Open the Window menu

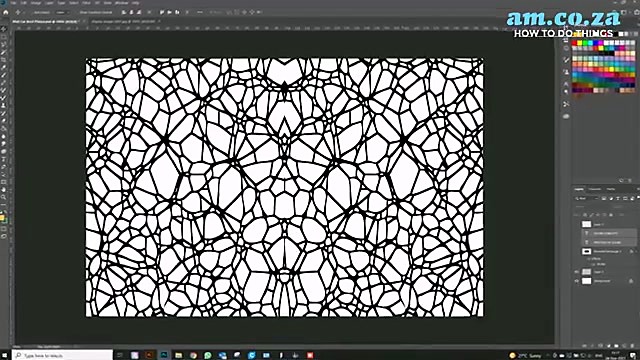[121, 3]
